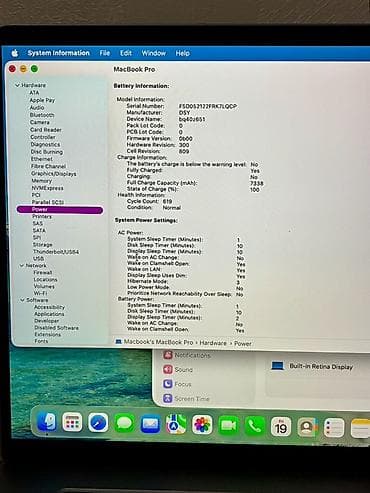The width and height of the screenshot is (370, 493).
Task: Click the battery serial number value
Action: tap(208, 106)
